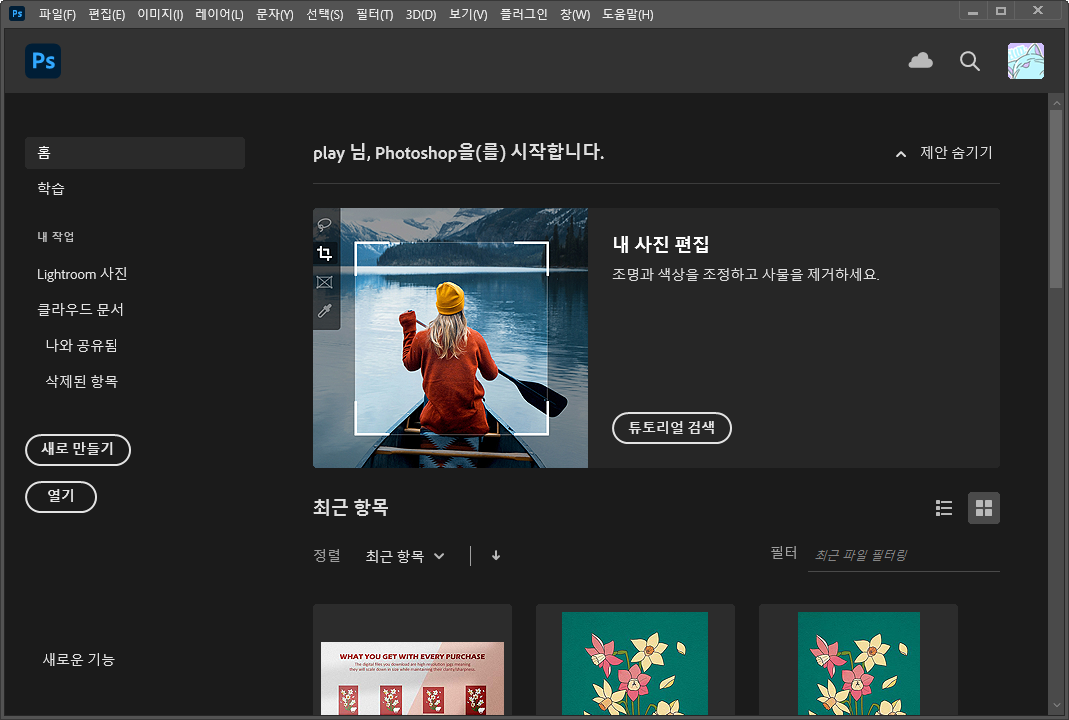Image resolution: width=1069 pixels, height=720 pixels.
Task: Open the 문자(Y) menu
Action: 275,14
